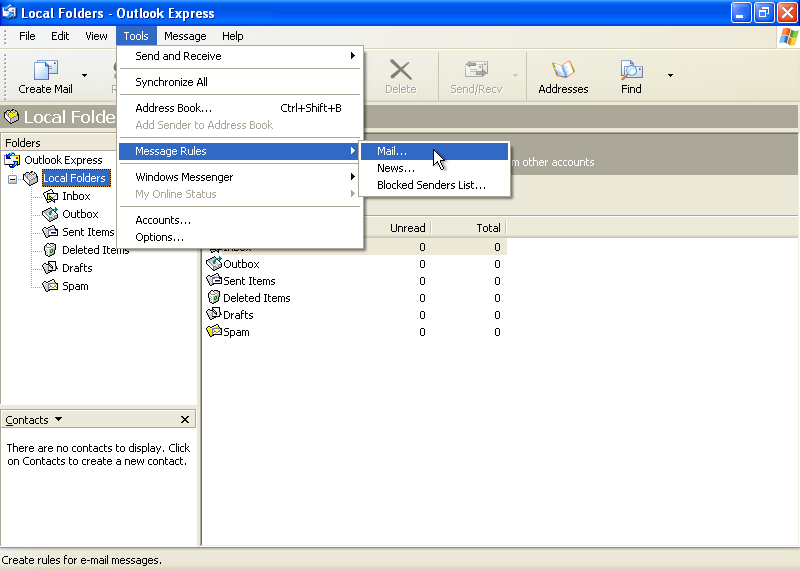The height and width of the screenshot is (570, 800).
Task: Open the View menu
Action: click(96, 36)
